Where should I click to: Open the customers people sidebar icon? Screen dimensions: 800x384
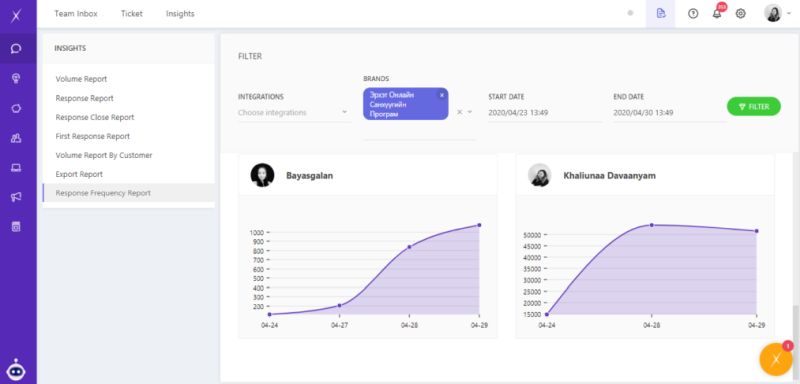[16, 138]
